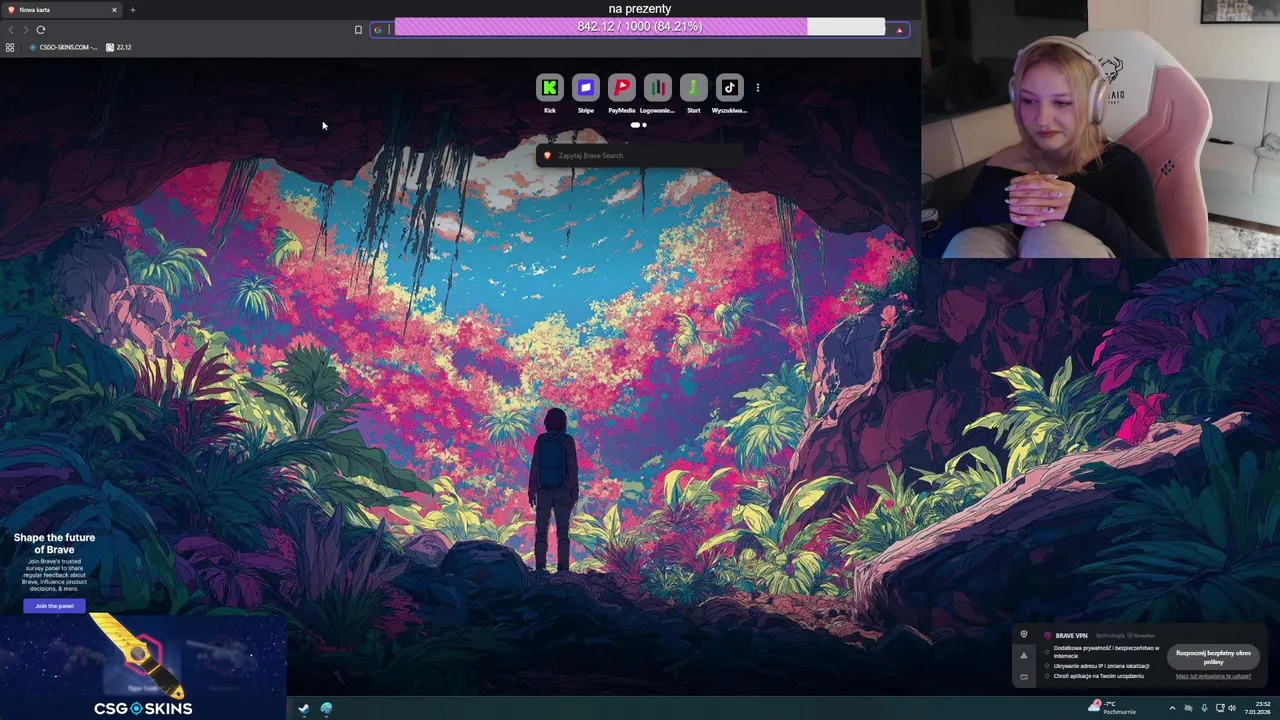Click the CSGO-SKINS banner ad

143,665
